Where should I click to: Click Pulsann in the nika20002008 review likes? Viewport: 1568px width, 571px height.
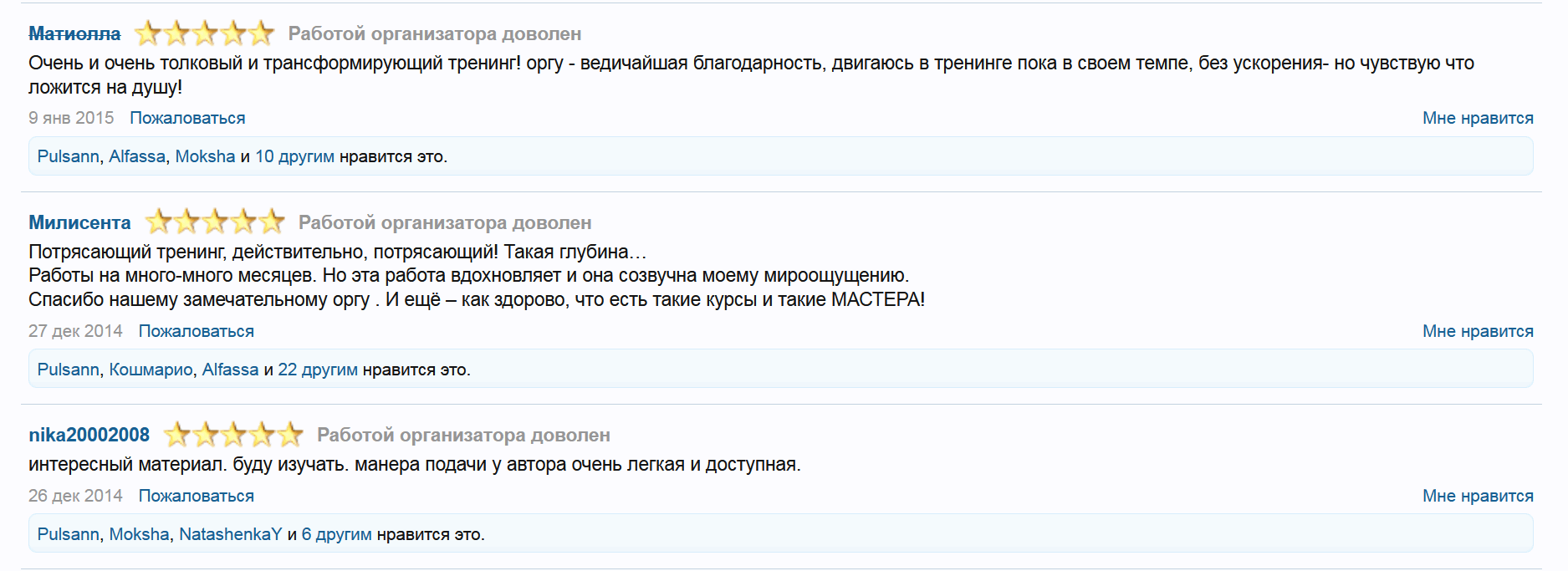tap(68, 534)
